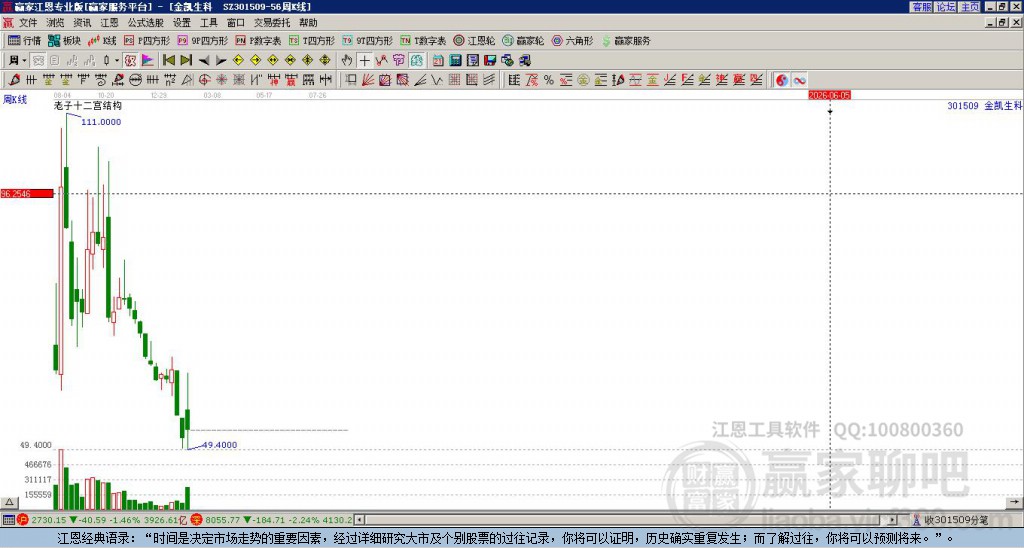Open the calculator icon
This screenshot has height=548, width=1024.
[456, 60]
